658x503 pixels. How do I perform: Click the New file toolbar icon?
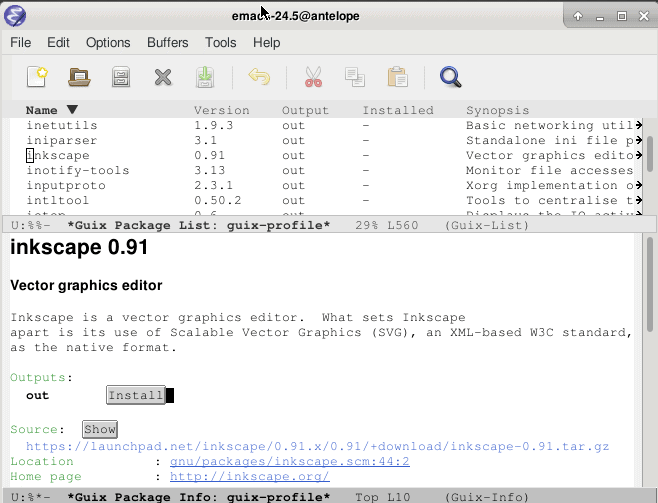37,77
